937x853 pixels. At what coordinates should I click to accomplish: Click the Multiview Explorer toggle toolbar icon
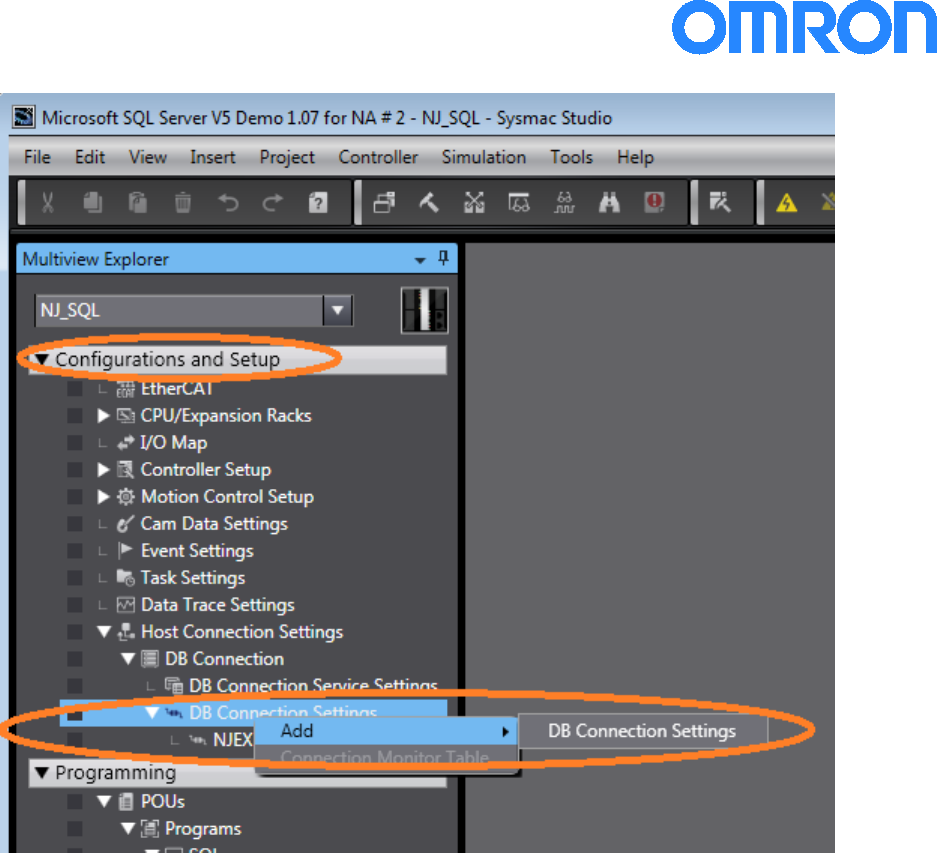[x=384, y=203]
